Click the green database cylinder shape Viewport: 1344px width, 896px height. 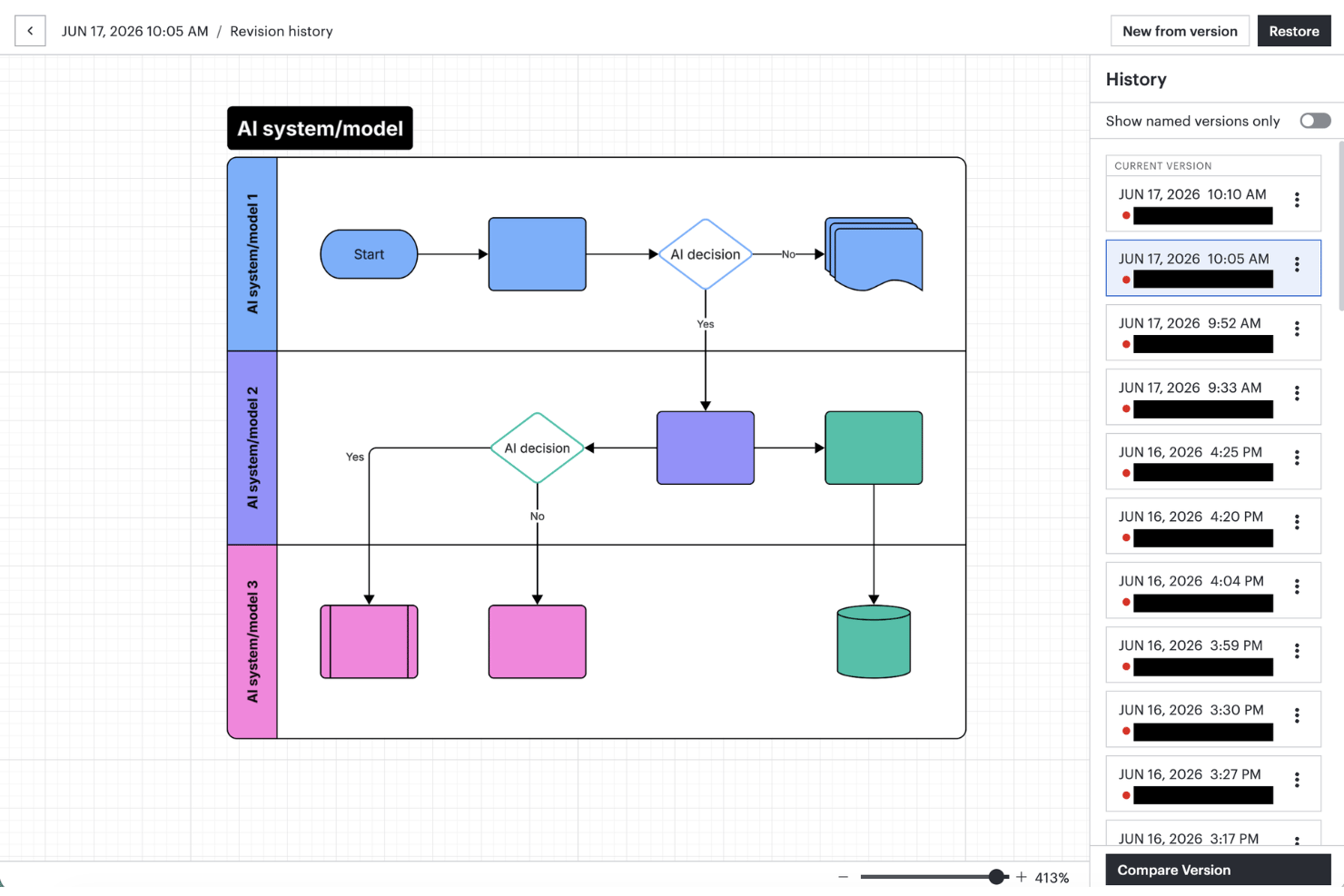[874, 642]
